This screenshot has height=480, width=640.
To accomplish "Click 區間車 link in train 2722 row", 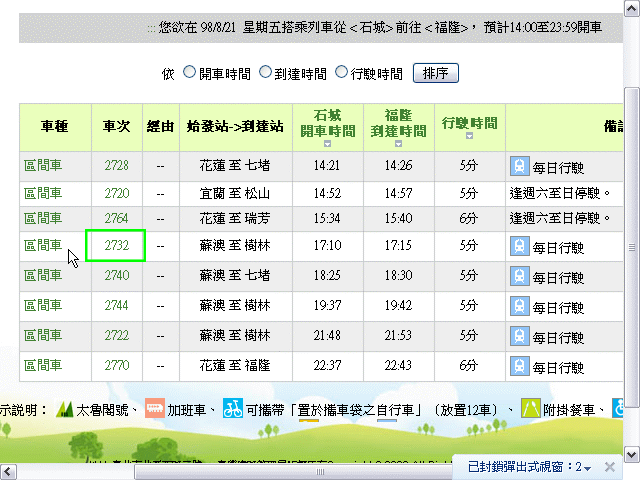I will (43, 336).
